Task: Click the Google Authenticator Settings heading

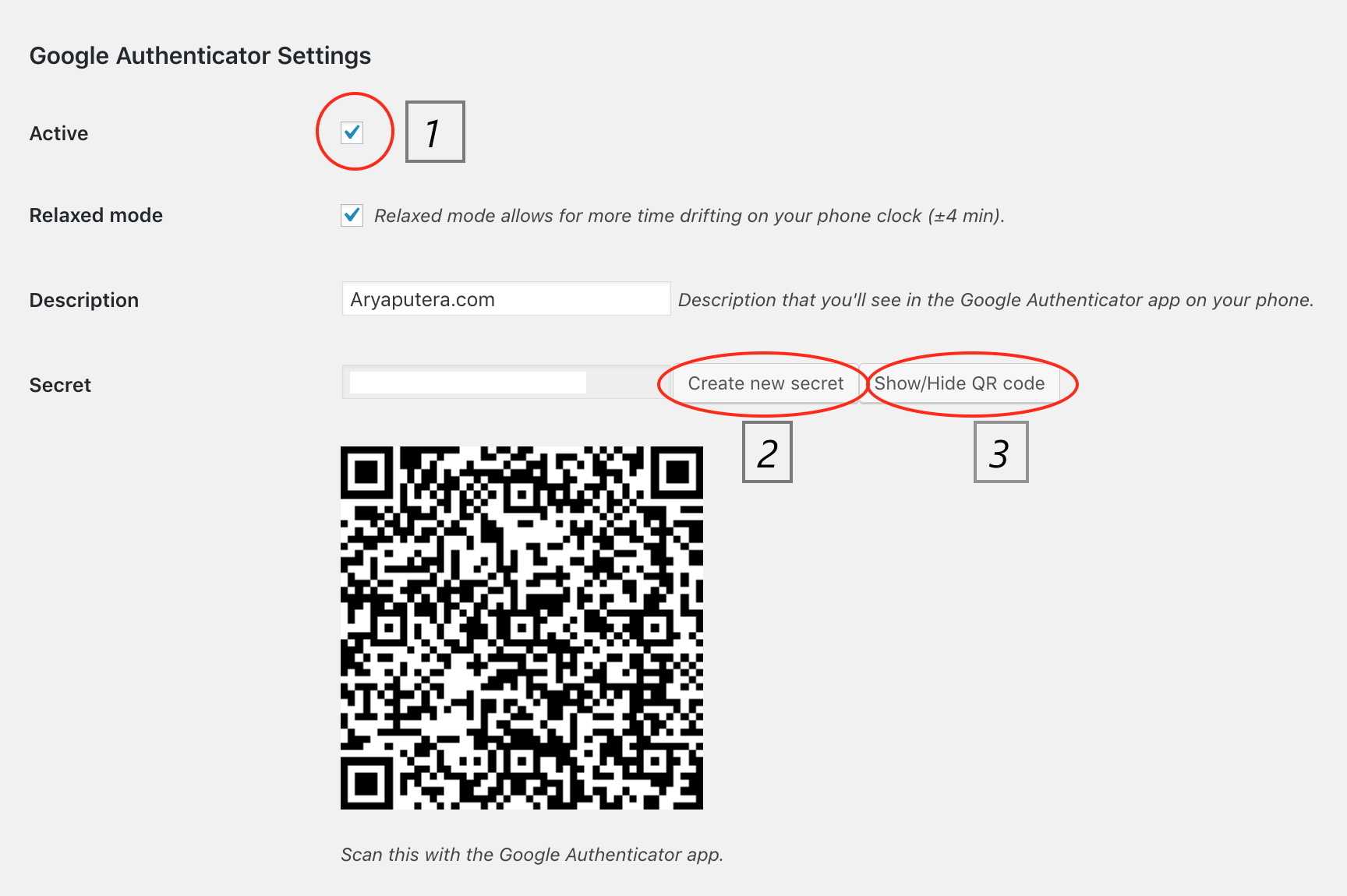Action: point(200,56)
